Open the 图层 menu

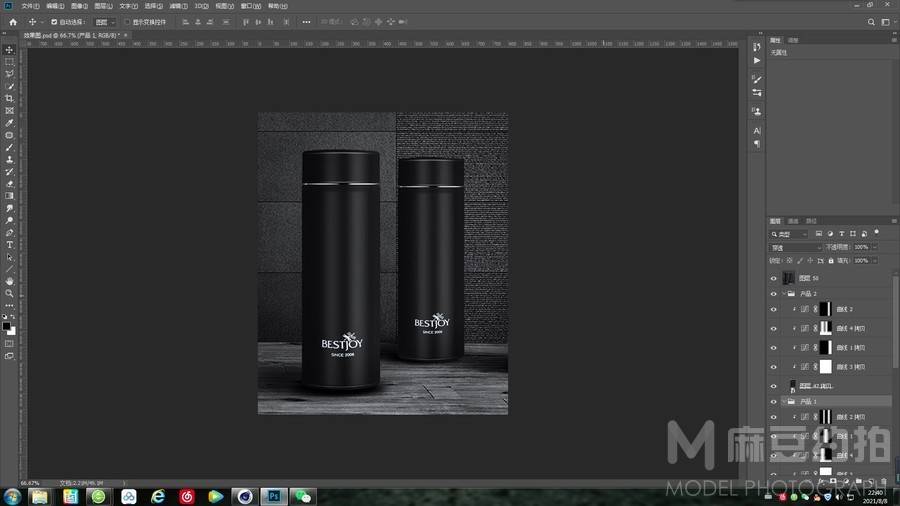click(x=103, y=6)
